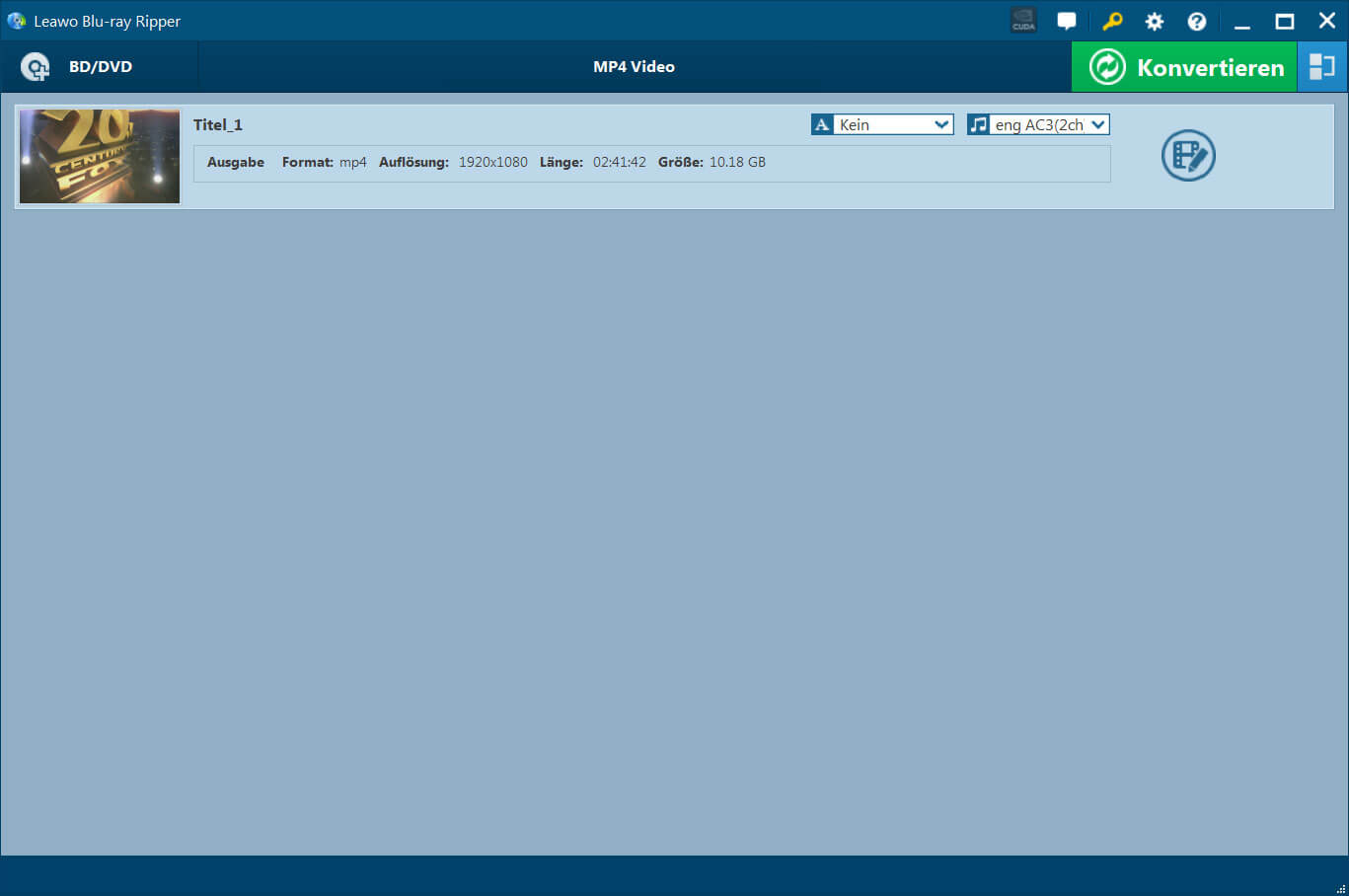Open the feedback speech bubble icon
This screenshot has width=1349, height=896.
coord(1067,21)
